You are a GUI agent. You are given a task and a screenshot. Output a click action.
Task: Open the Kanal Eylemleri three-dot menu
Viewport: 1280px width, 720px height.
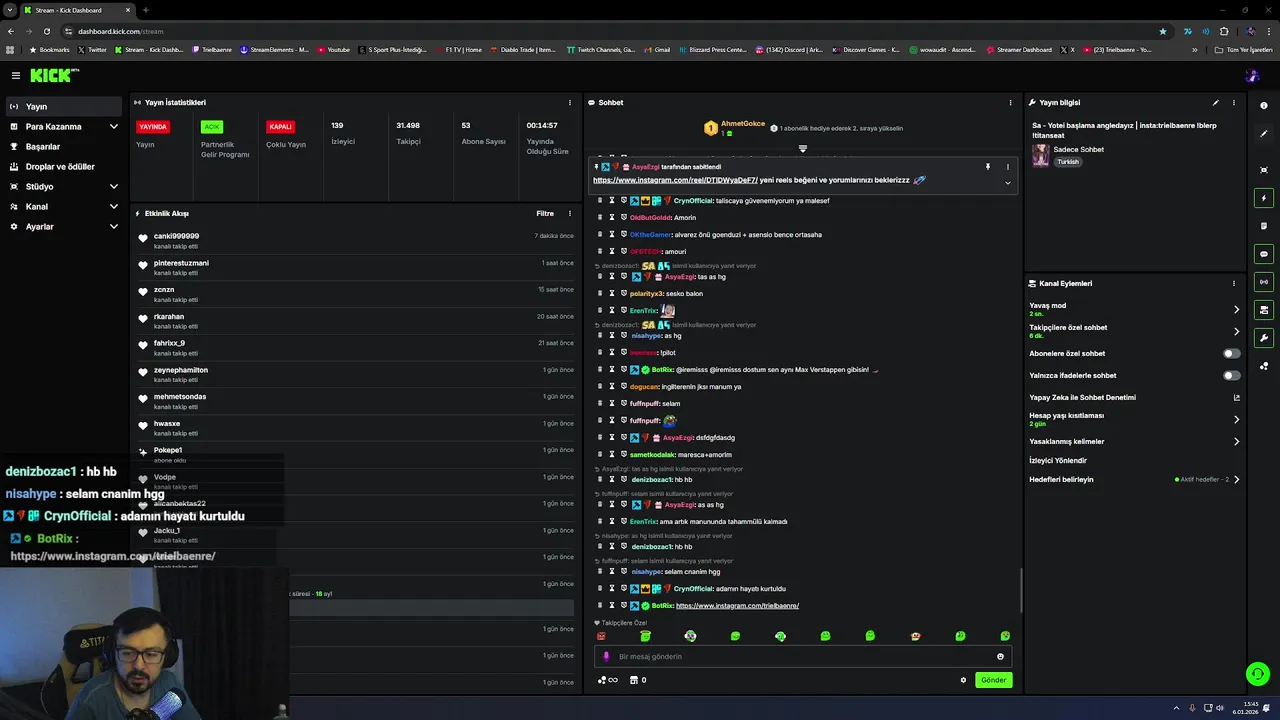tap(1234, 283)
